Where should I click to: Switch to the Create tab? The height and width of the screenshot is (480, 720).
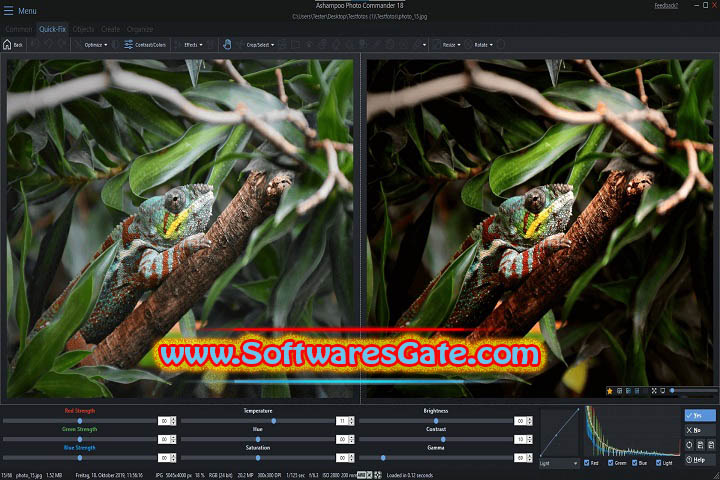pos(110,29)
